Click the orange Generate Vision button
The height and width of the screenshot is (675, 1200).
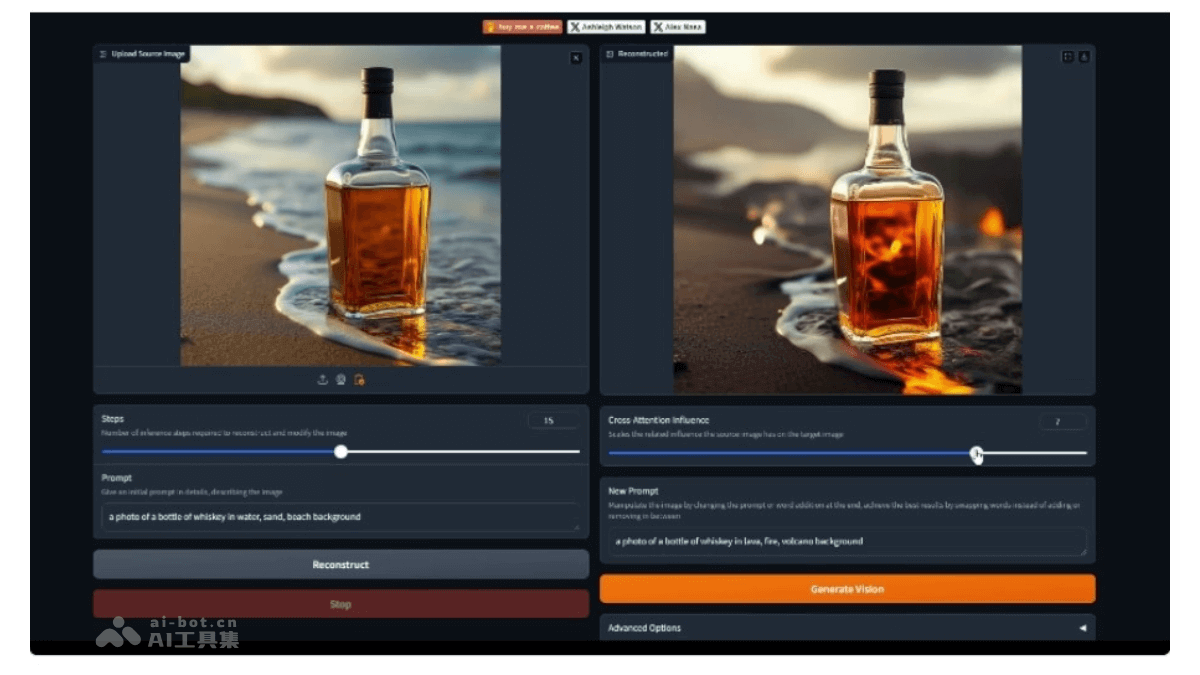point(847,589)
